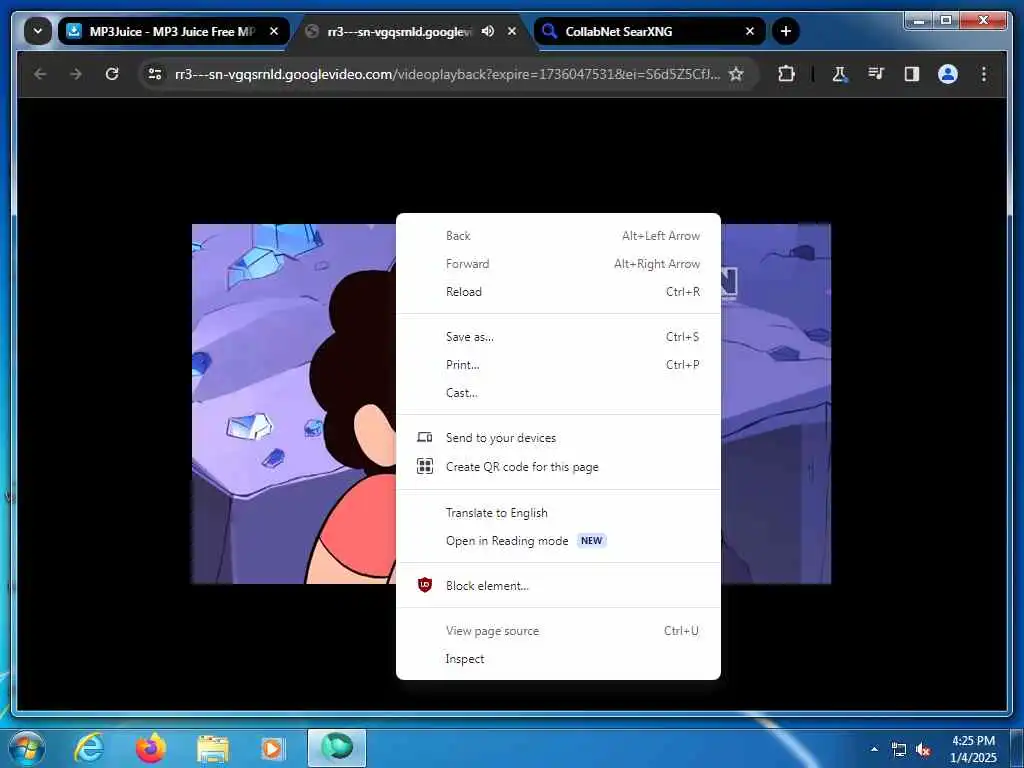
Task: Choose Forward in context menu
Action: coord(558,264)
